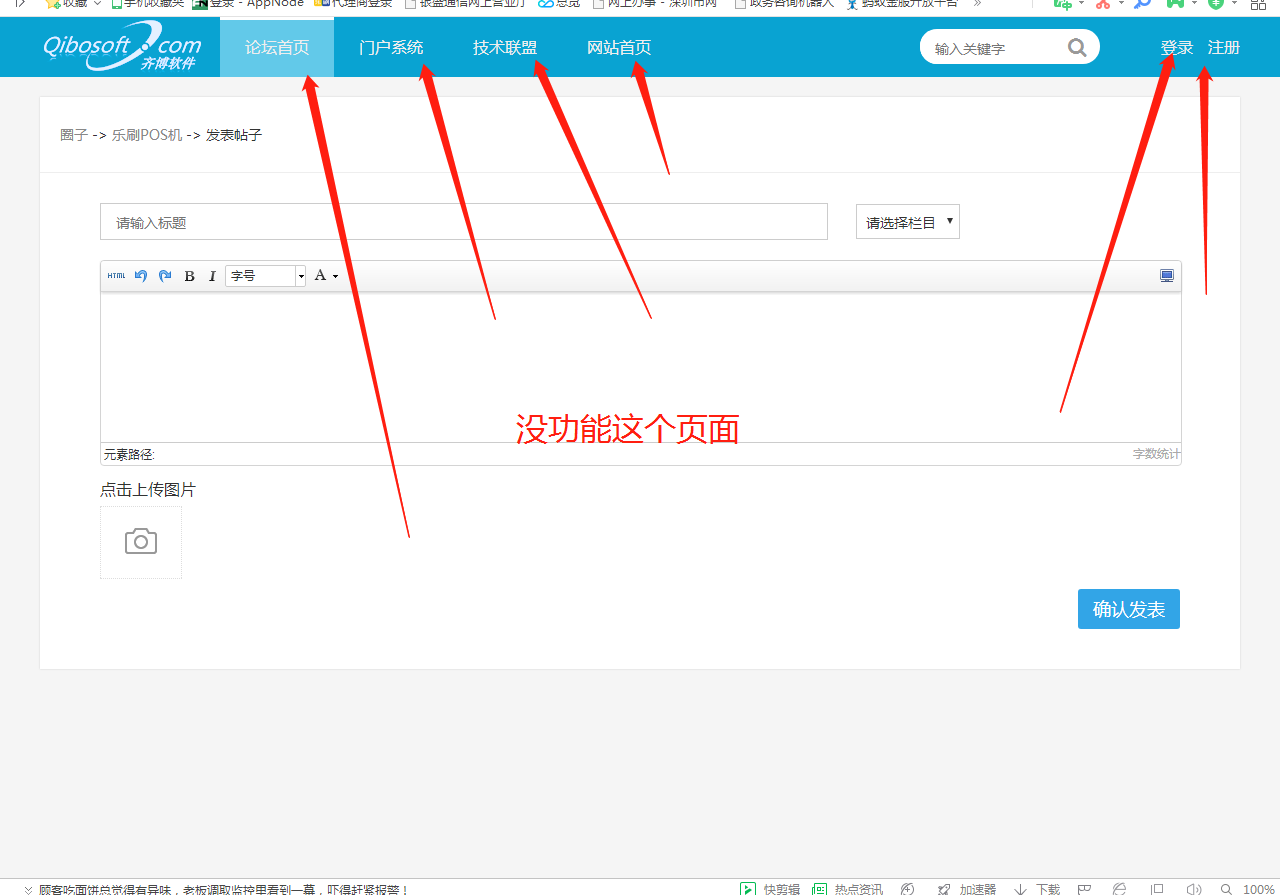Click the 登录 login link
1280x895 pixels.
point(1176,47)
